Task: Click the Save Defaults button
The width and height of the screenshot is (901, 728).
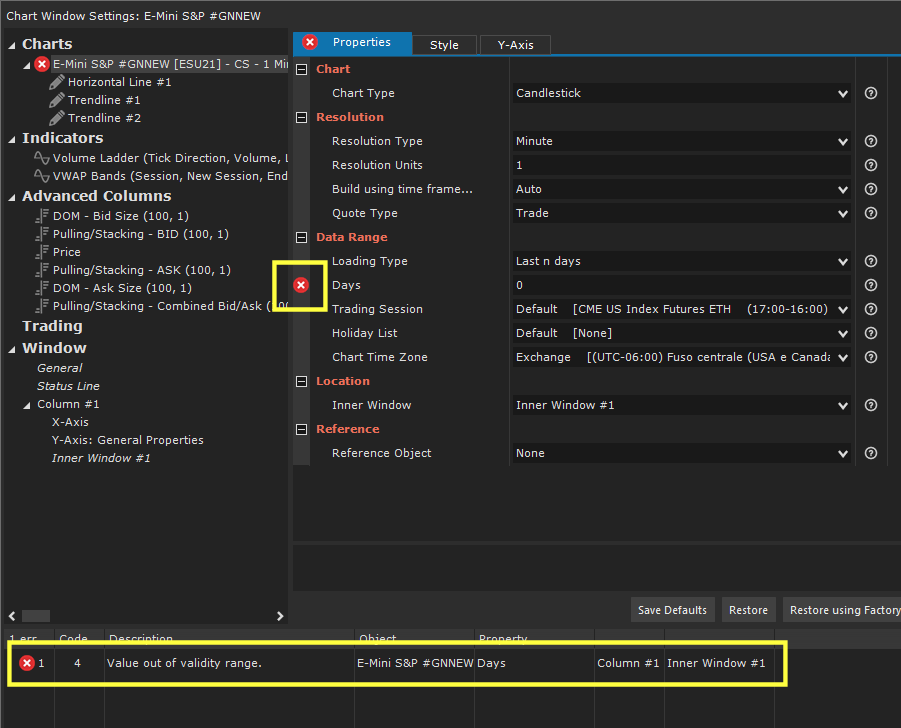Action: coord(672,610)
